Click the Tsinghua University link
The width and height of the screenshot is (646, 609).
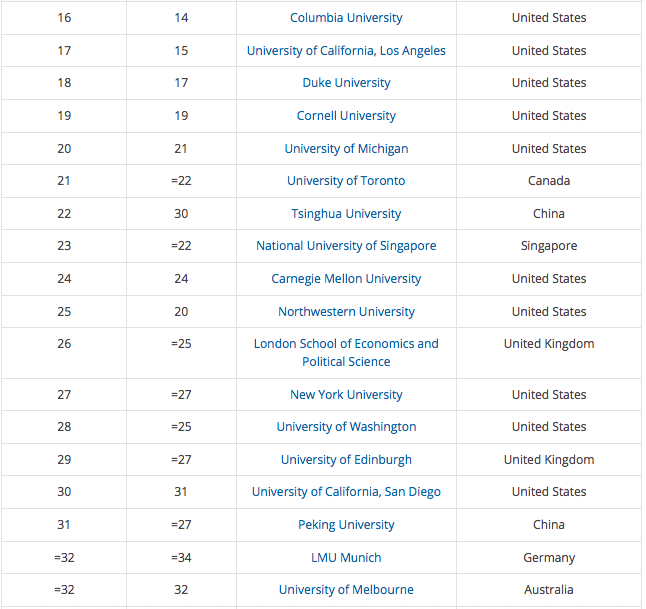click(x=346, y=214)
